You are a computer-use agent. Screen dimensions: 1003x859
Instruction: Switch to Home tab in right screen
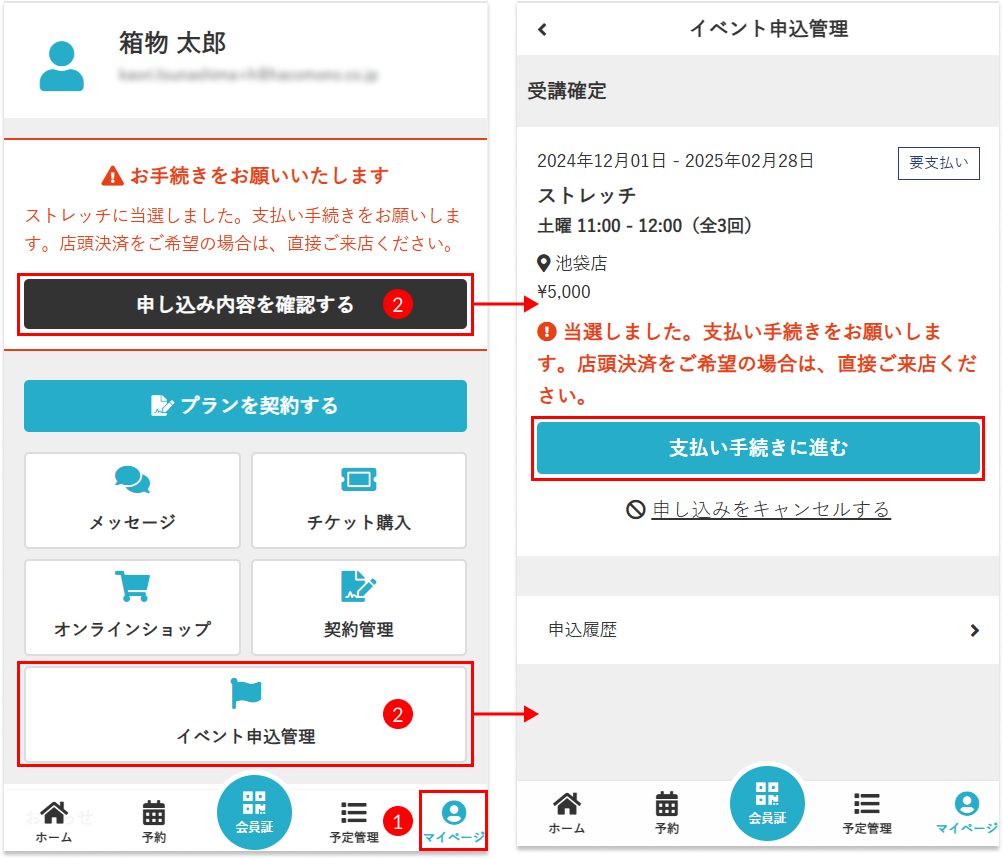point(566,812)
